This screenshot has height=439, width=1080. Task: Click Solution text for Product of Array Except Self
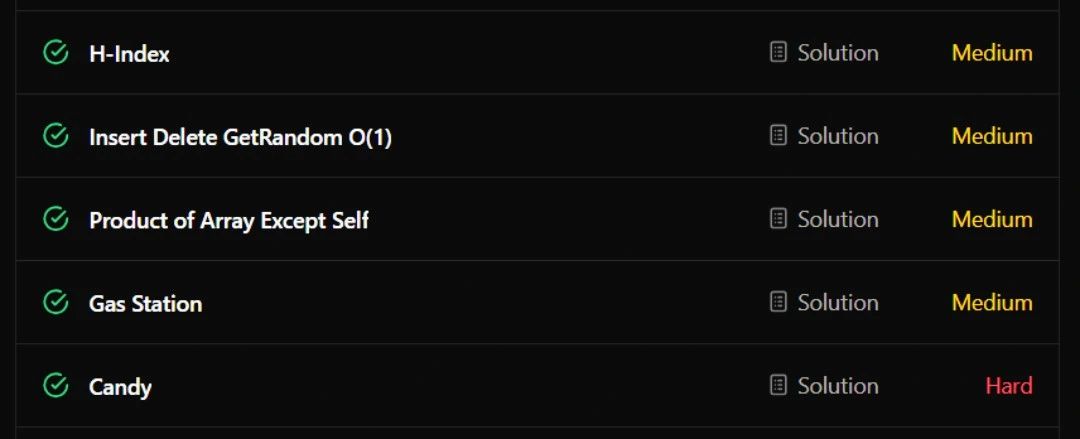(838, 220)
